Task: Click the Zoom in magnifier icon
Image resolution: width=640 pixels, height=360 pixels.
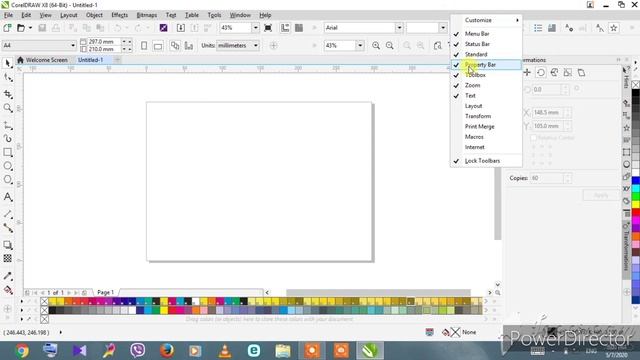Action: tap(376, 45)
